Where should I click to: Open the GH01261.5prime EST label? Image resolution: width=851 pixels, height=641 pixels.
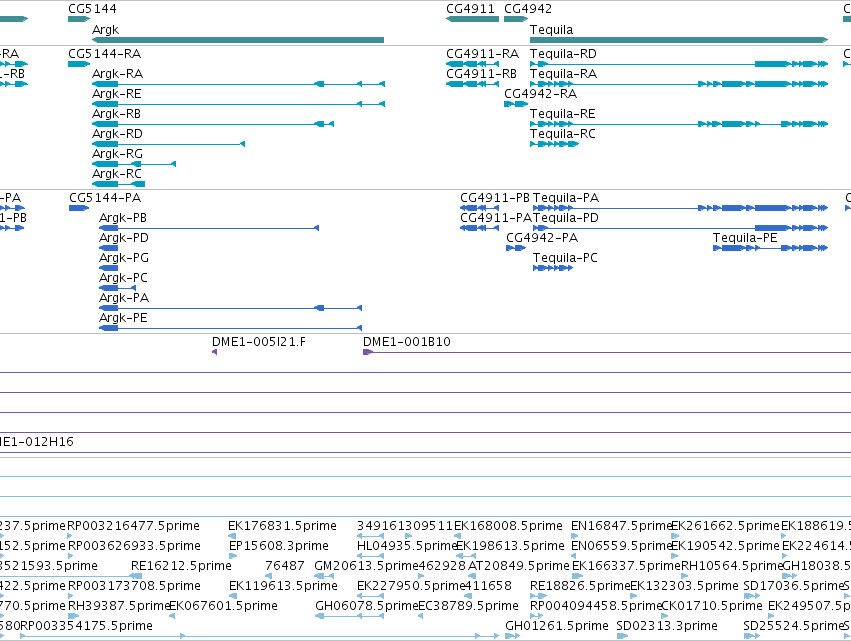[556, 626]
